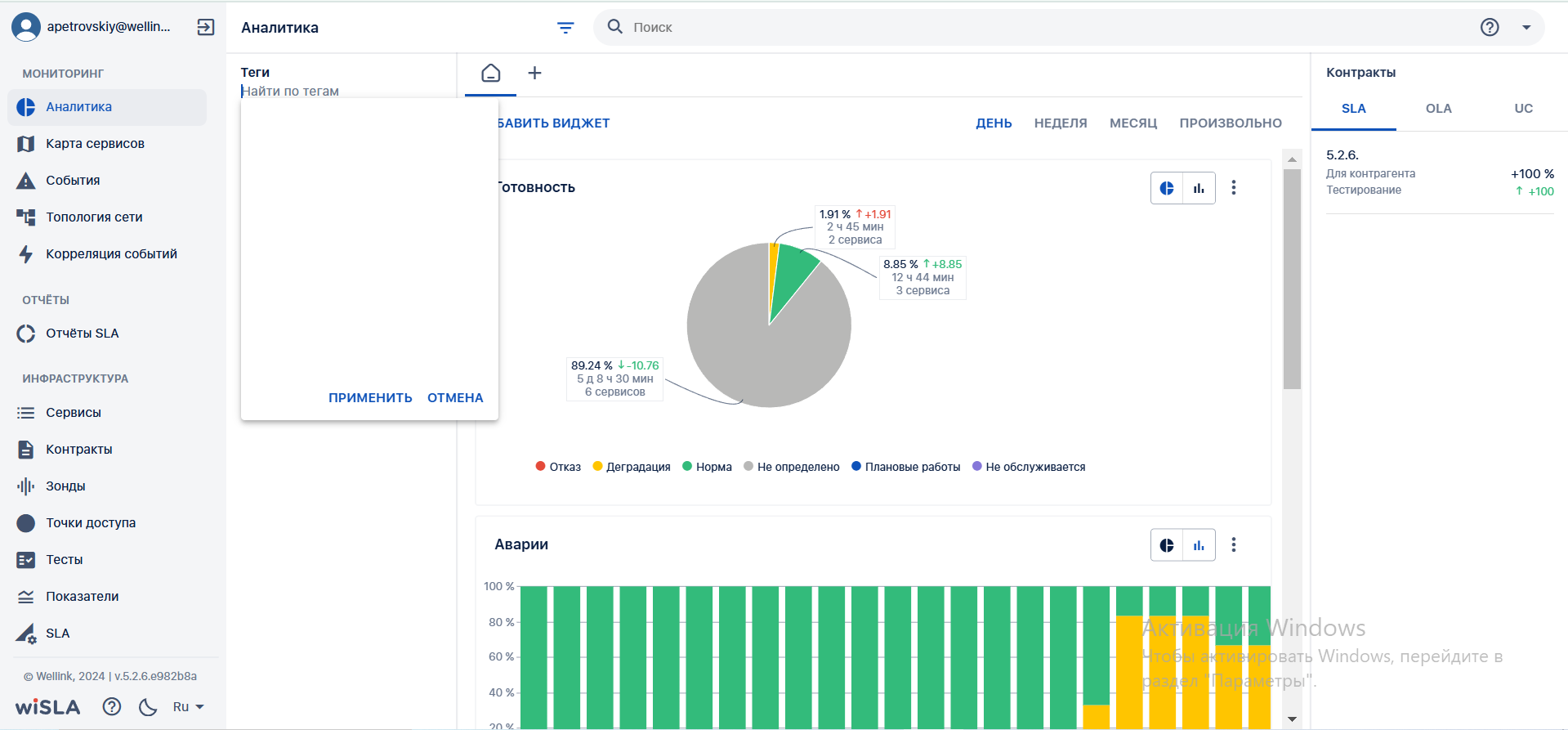Viewport: 1568px width, 730px height.
Task: Open Карта сервисов map icon
Action: 26,144
